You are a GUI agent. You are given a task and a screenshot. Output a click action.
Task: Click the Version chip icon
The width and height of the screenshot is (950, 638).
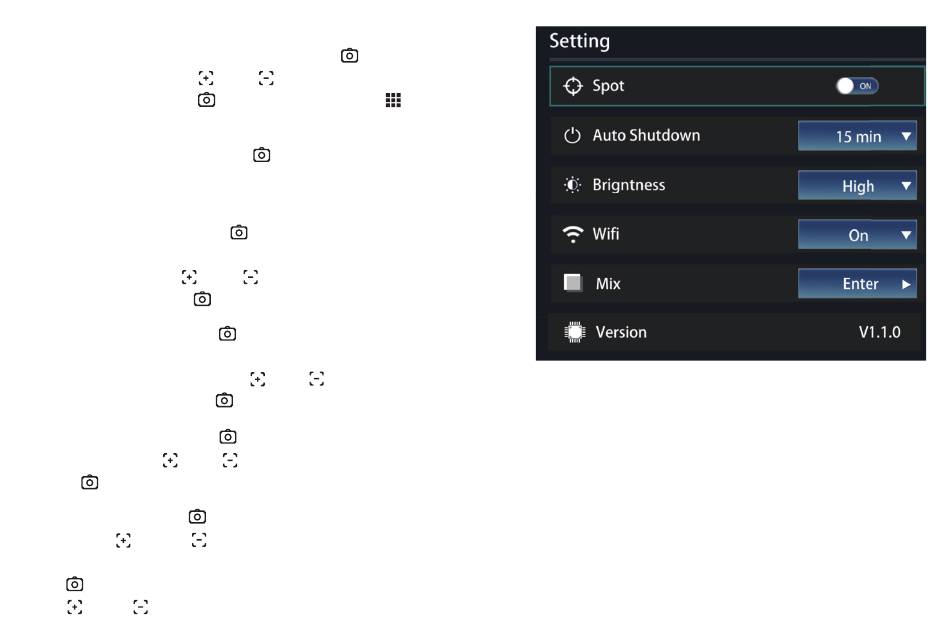(574, 332)
